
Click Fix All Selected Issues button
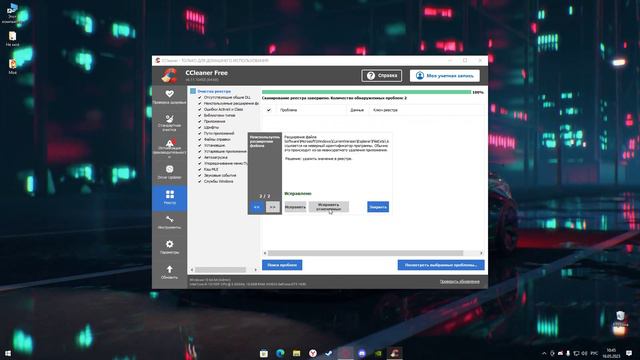coord(329,207)
